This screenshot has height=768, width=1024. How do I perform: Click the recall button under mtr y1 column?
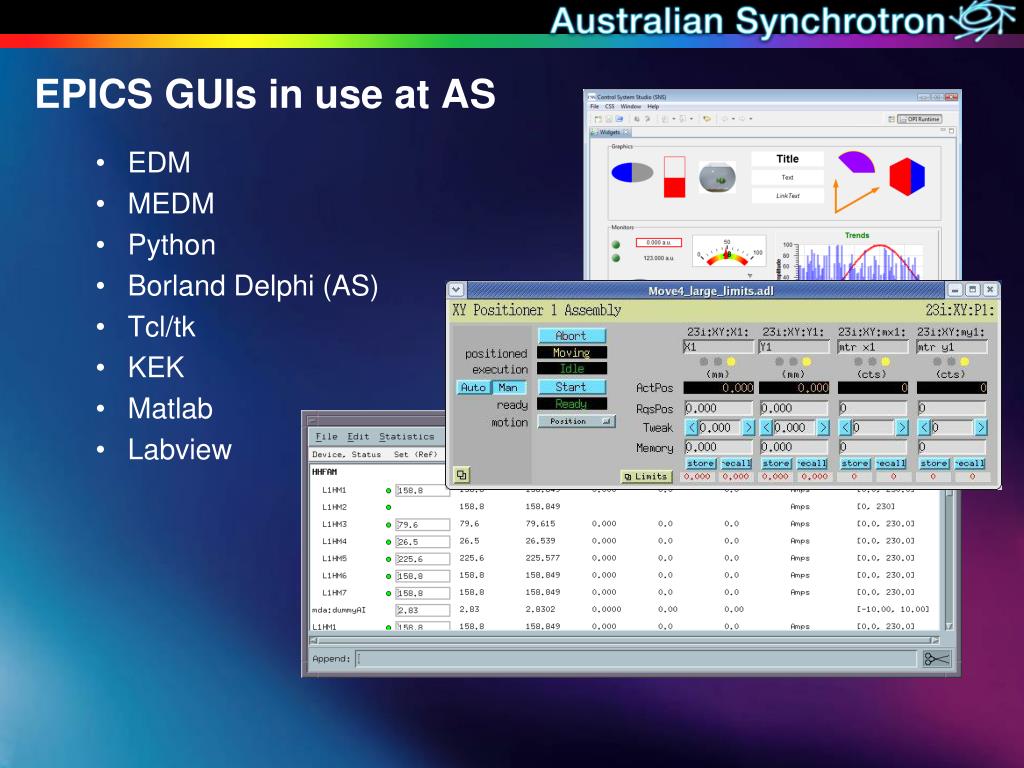click(x=969, y=463)
